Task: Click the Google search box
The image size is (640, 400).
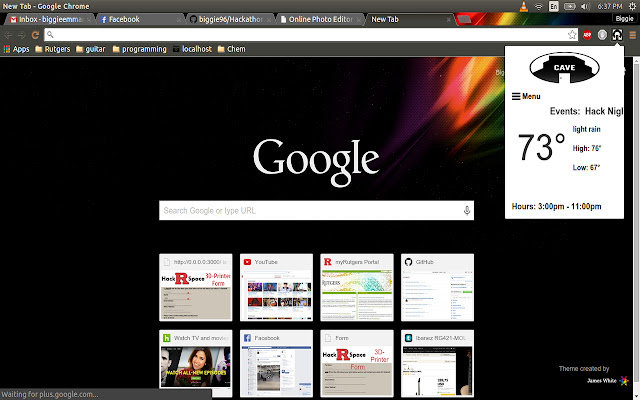Action: click(x=308, y=211)
